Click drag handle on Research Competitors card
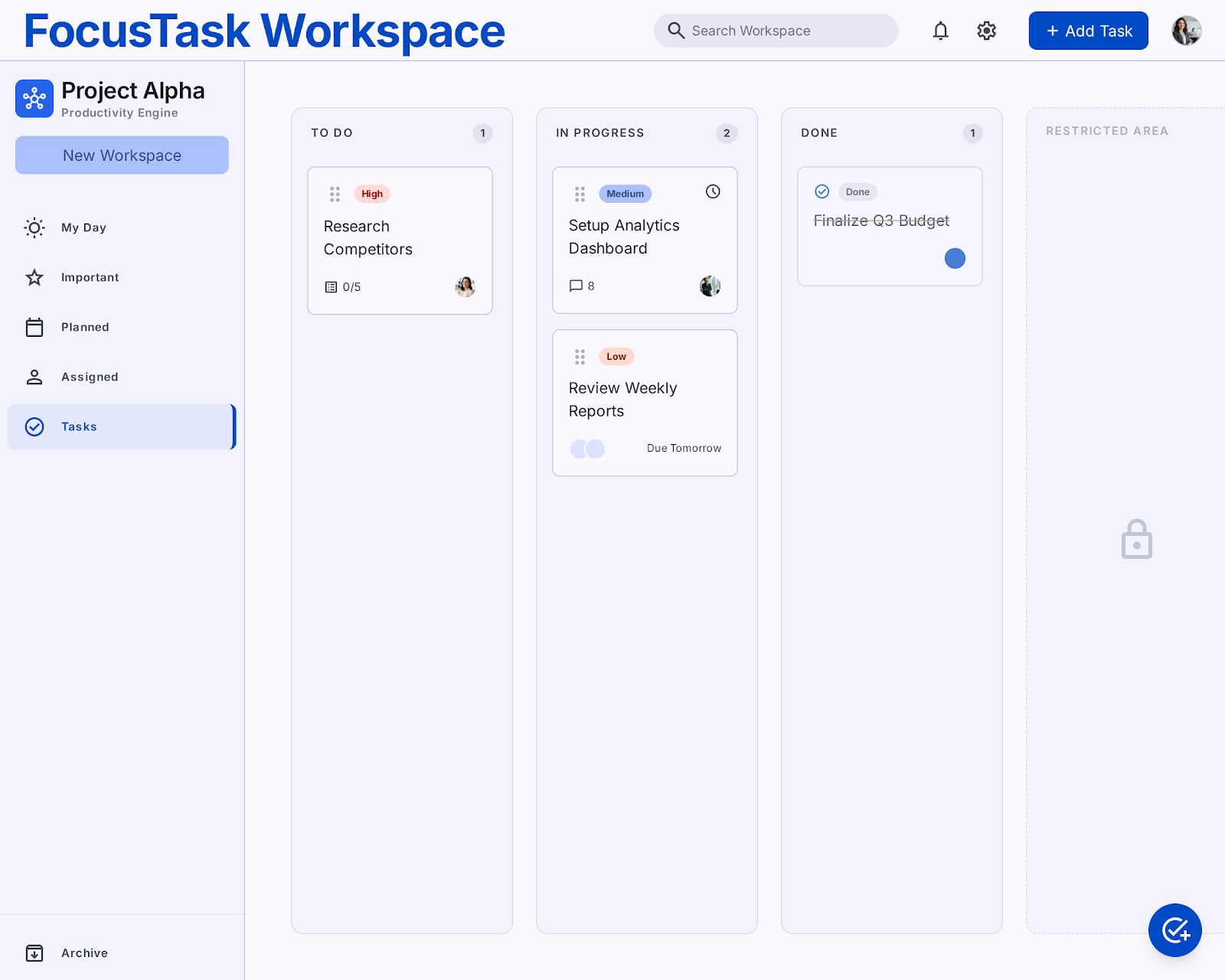This screenshot has width=1225, height=980. point(335,194)
